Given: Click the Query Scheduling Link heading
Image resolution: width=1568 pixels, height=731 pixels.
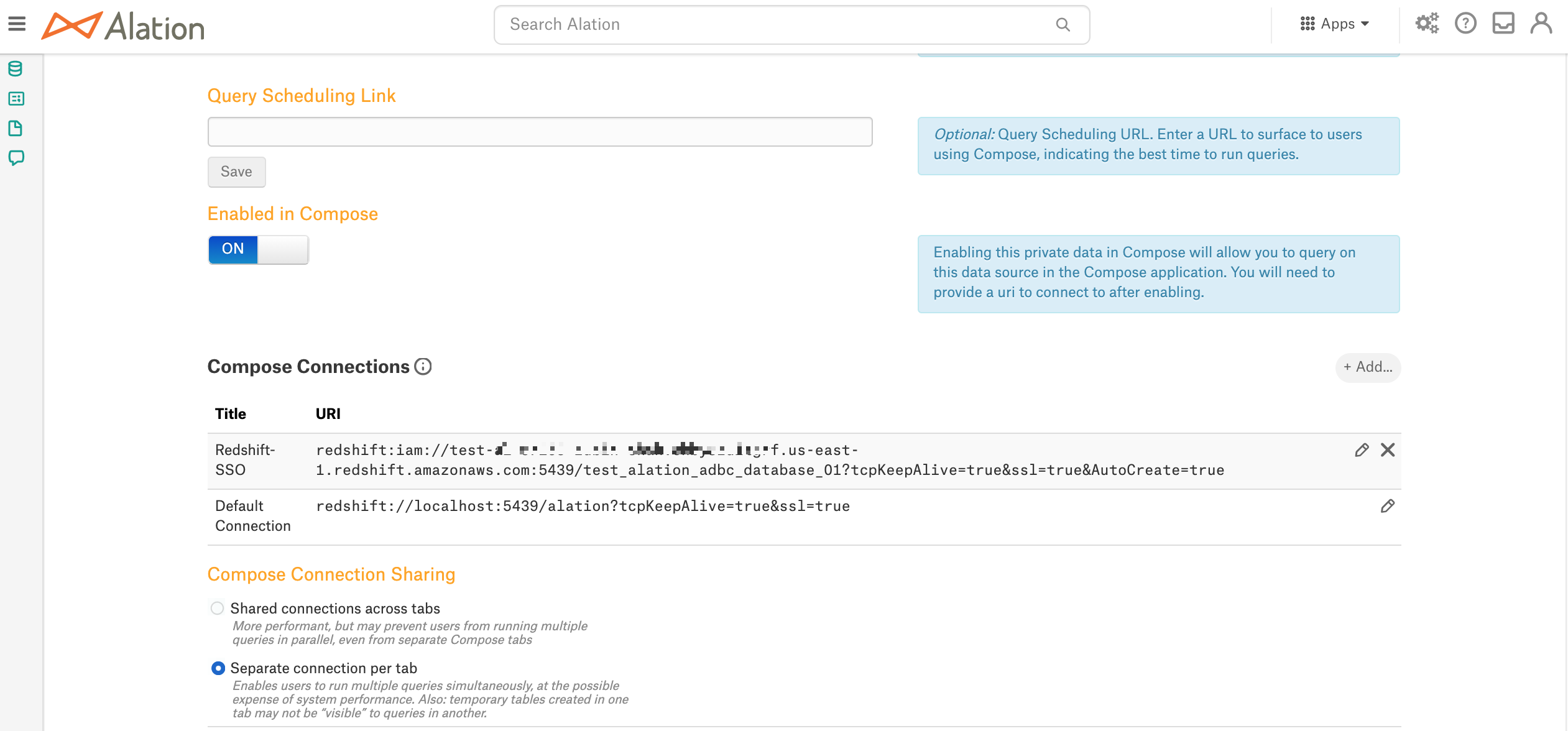Looking at the screenshot, I should (x=302, y=96).
